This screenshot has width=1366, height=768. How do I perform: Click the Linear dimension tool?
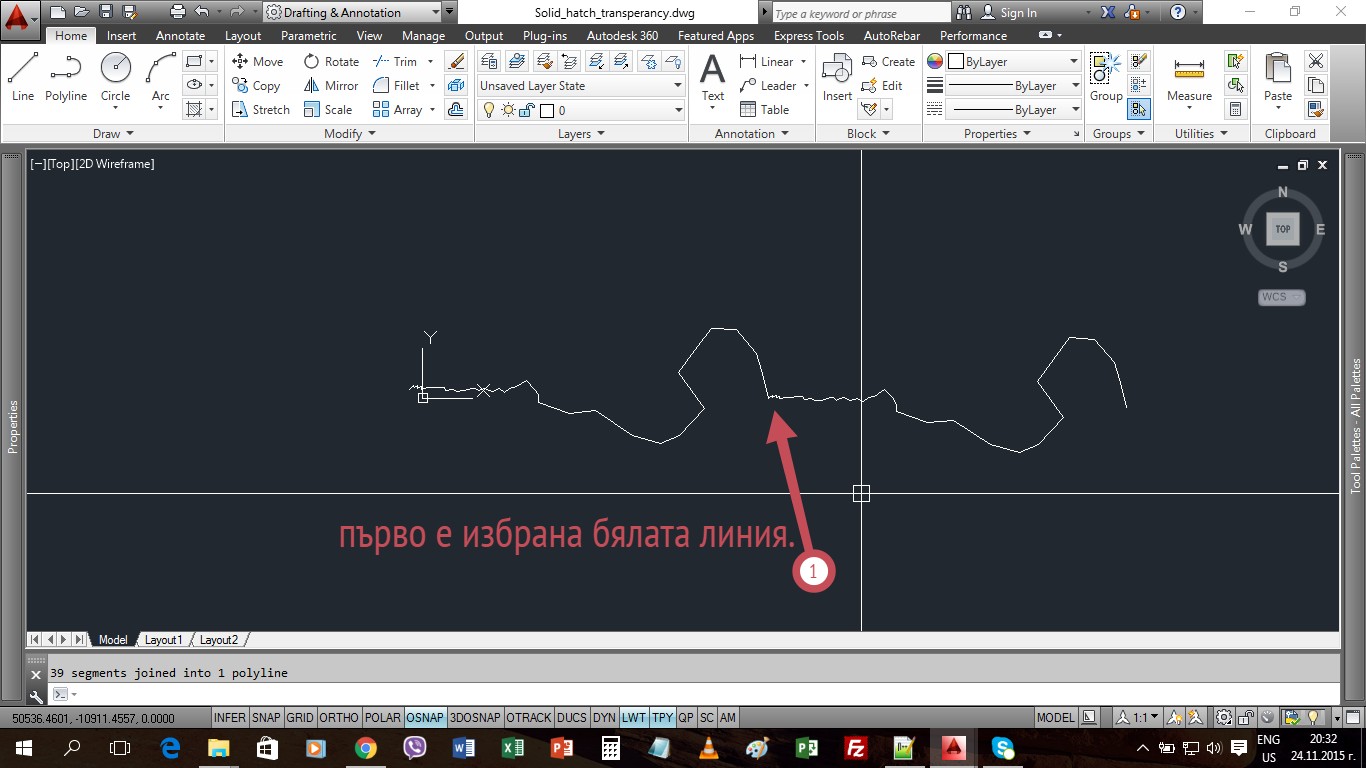[767, 61]
